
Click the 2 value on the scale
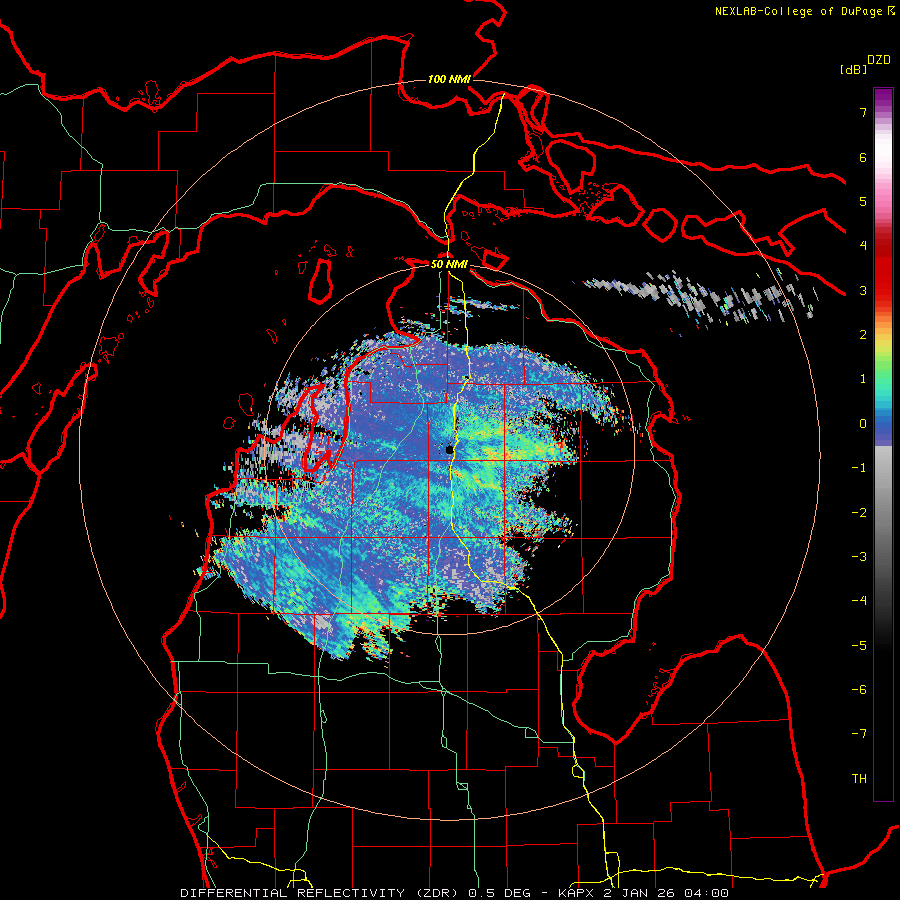point(863,335)
